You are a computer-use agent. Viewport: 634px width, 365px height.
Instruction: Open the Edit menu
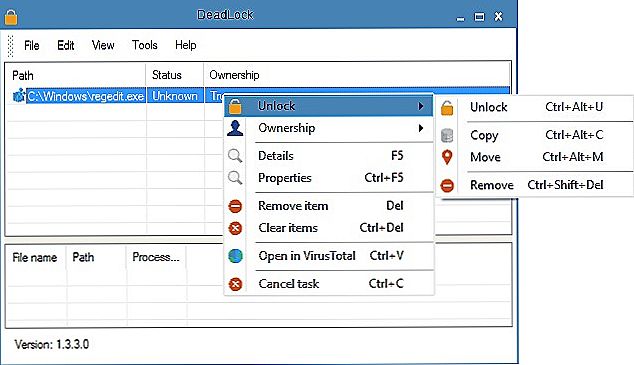click(x=66, y=45)
